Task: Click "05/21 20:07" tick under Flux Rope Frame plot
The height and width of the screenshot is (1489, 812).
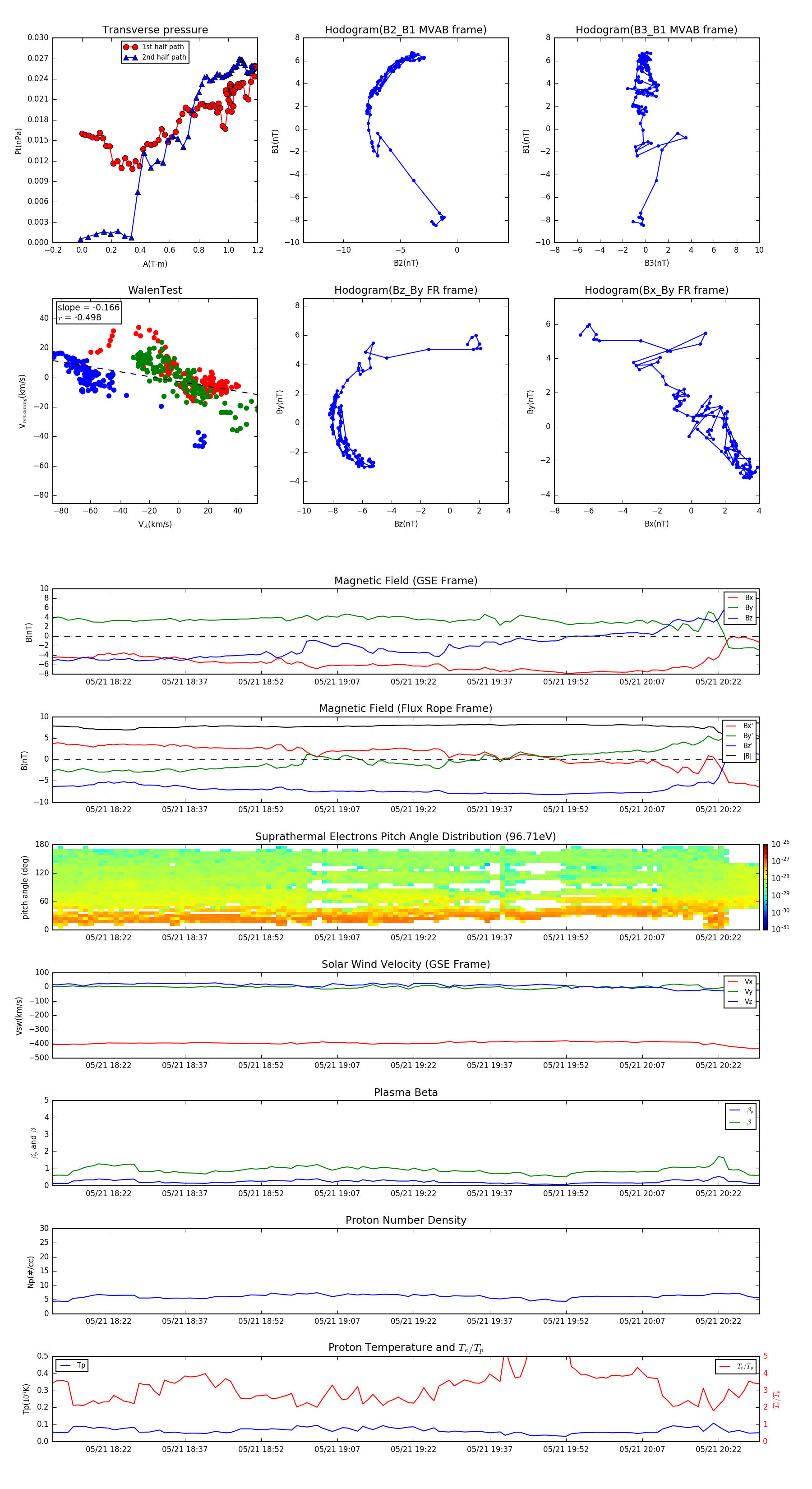Action: pos(641,809)
